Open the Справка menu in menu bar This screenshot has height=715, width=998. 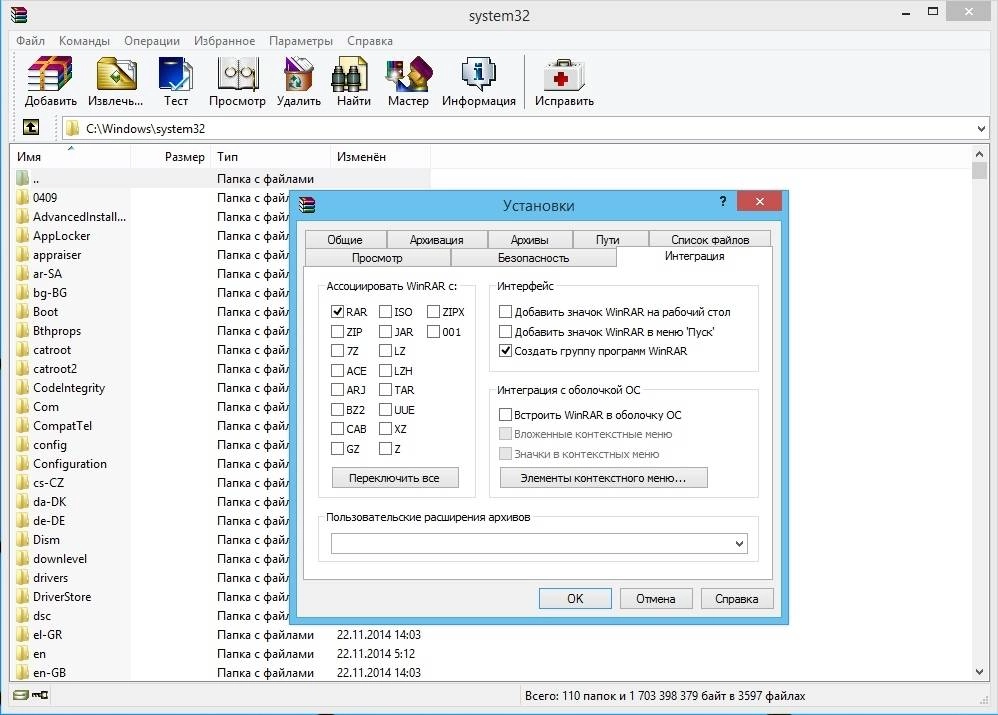[369, 41]
